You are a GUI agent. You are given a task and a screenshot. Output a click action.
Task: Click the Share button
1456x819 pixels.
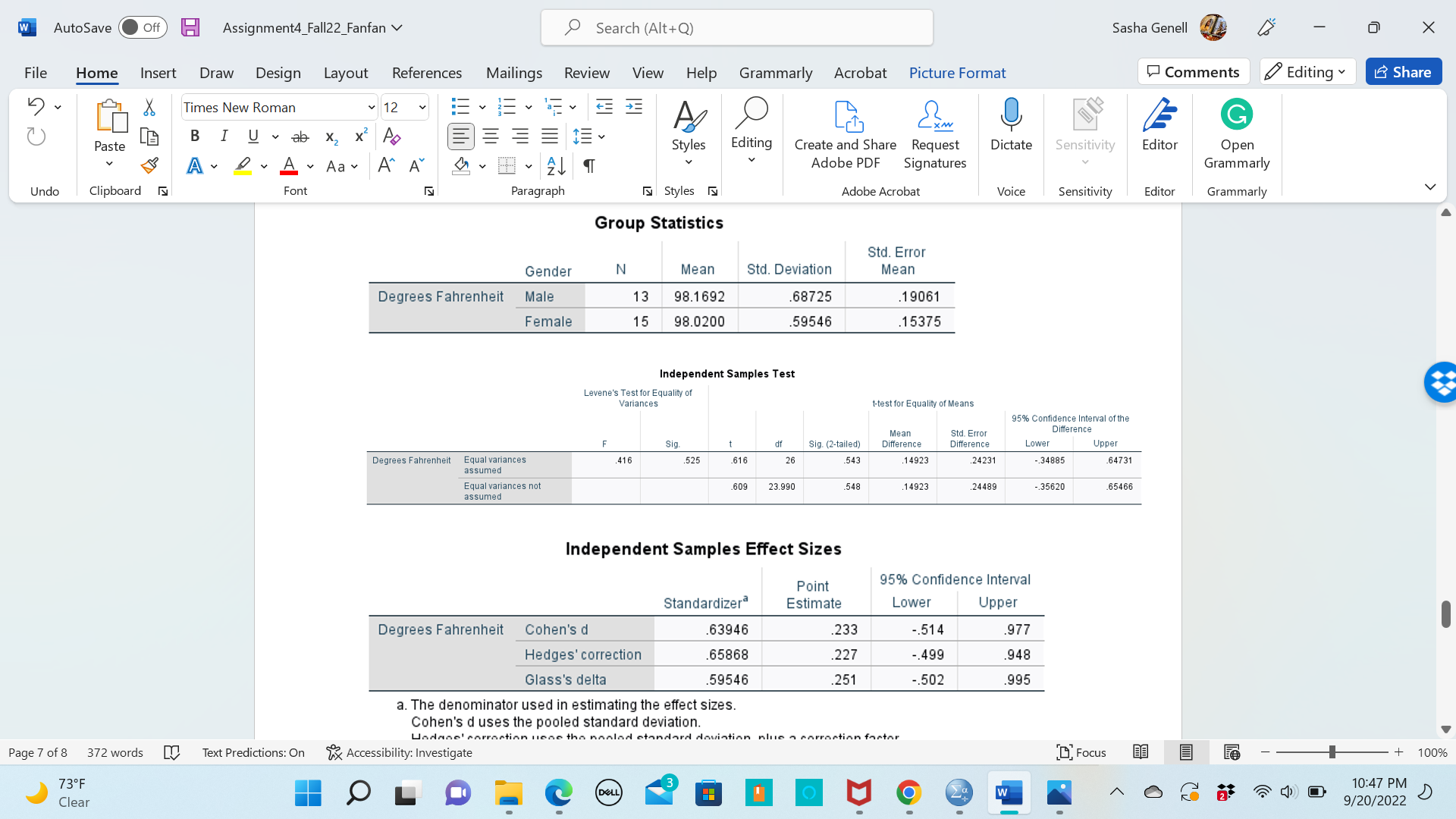pyautogui.click(x=1403, y=72)
